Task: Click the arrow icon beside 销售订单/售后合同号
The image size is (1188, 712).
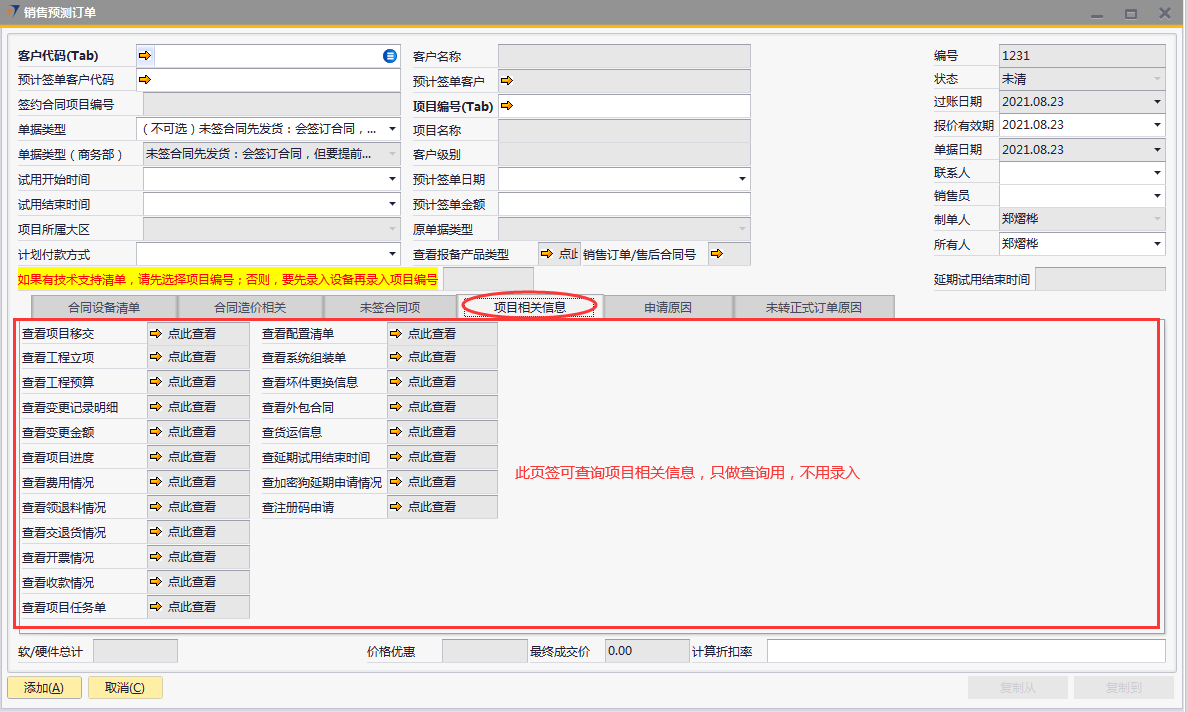Action: pyautogui.click(x=716, y=254)
